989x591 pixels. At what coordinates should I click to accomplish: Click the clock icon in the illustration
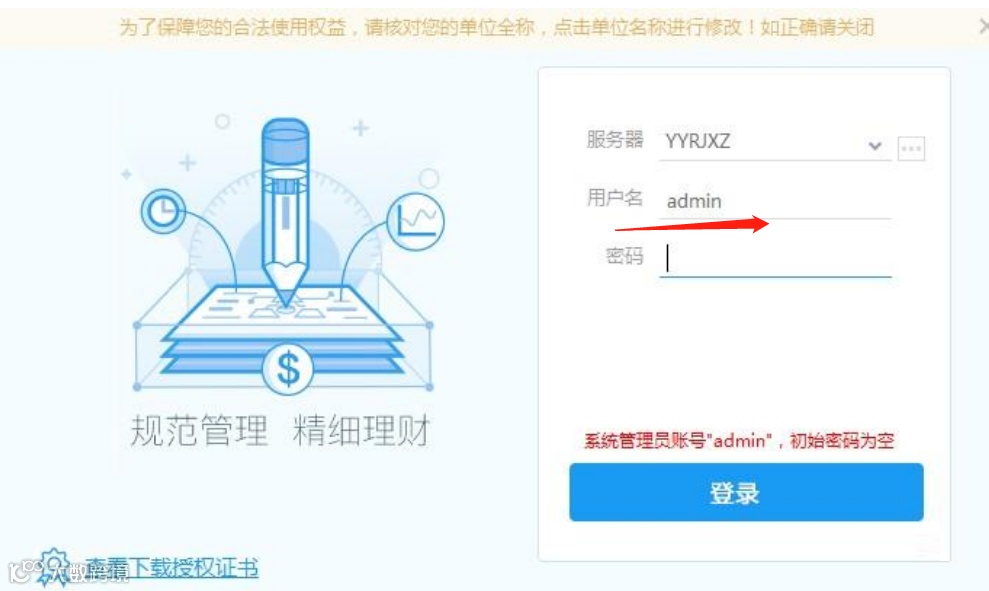(x=163, y=211)
